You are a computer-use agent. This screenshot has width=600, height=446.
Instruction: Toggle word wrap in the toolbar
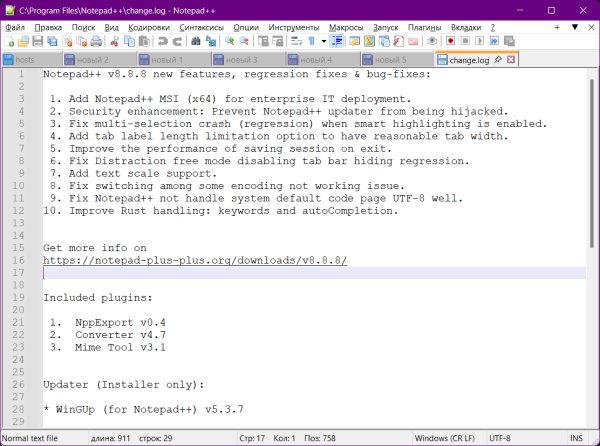[x=297, y=41]
